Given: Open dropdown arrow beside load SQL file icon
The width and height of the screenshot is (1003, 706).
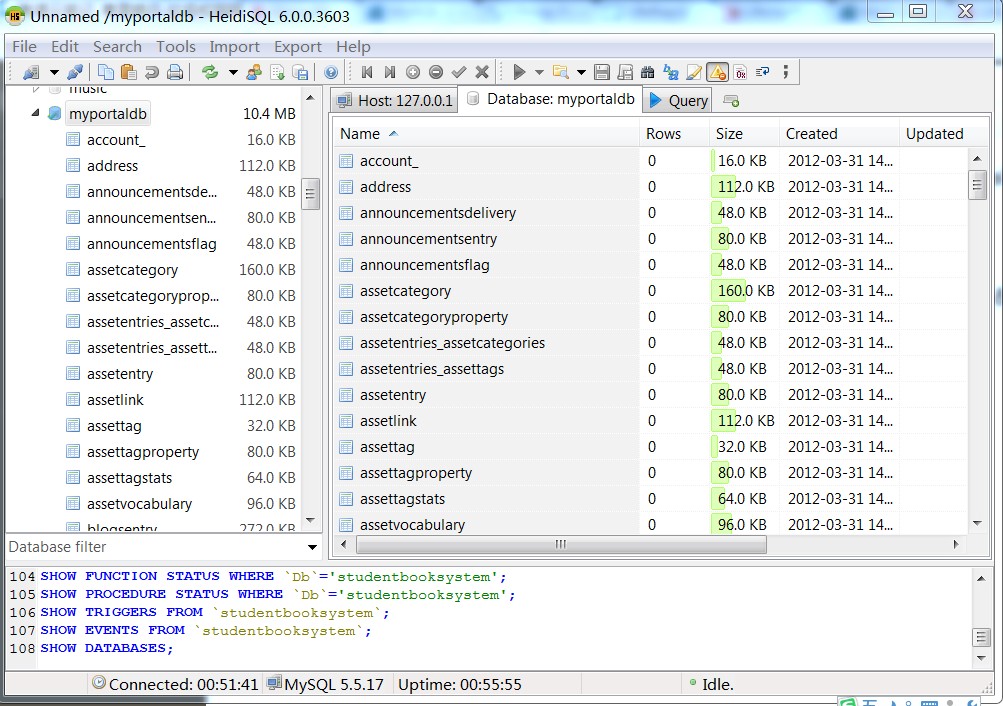Looking at the screenshot, I should [x=581, y=72].
